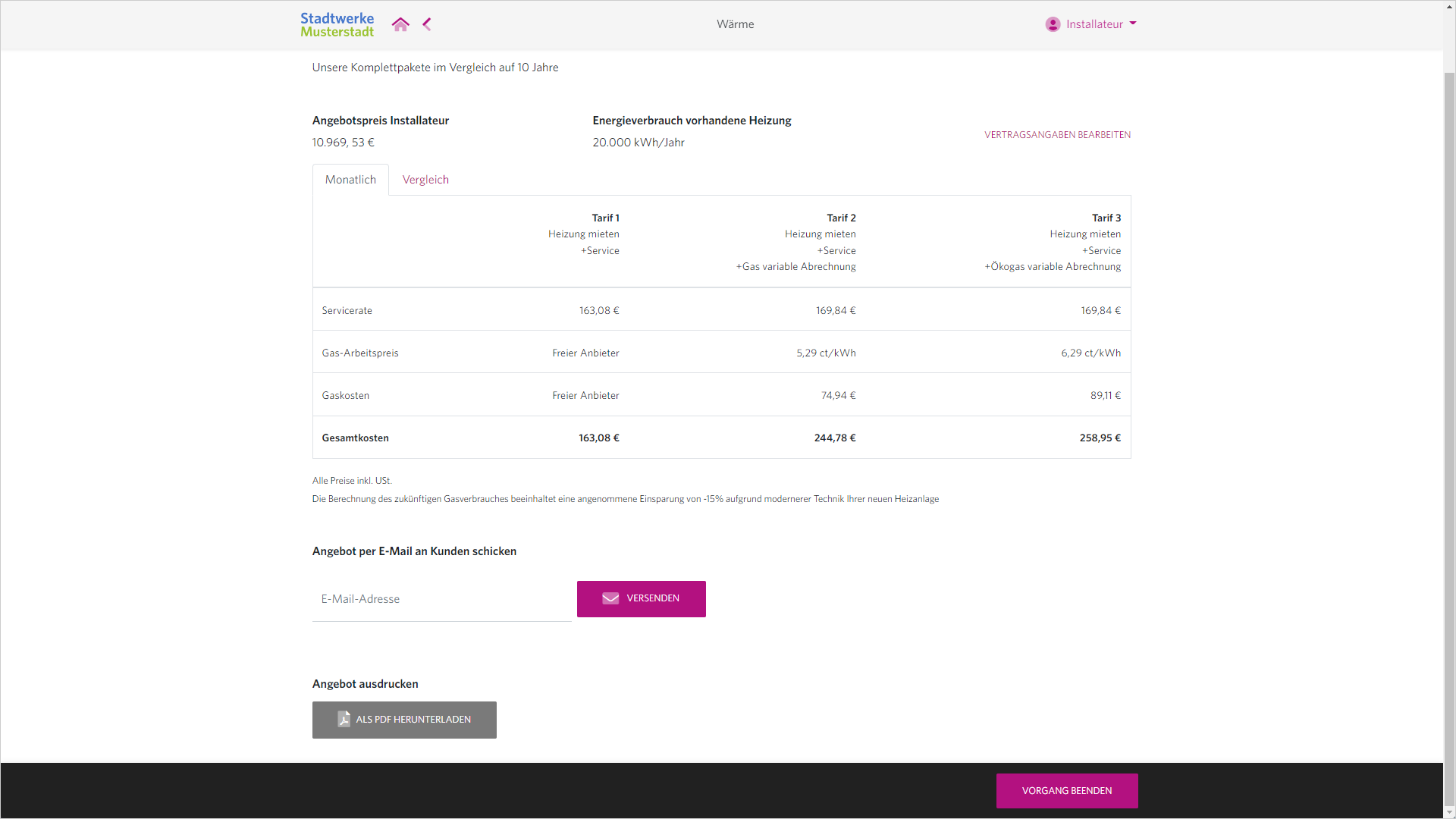Click the back chevron arrow
This screenshot has width=1456, height=819.
[x=427, y=24]
